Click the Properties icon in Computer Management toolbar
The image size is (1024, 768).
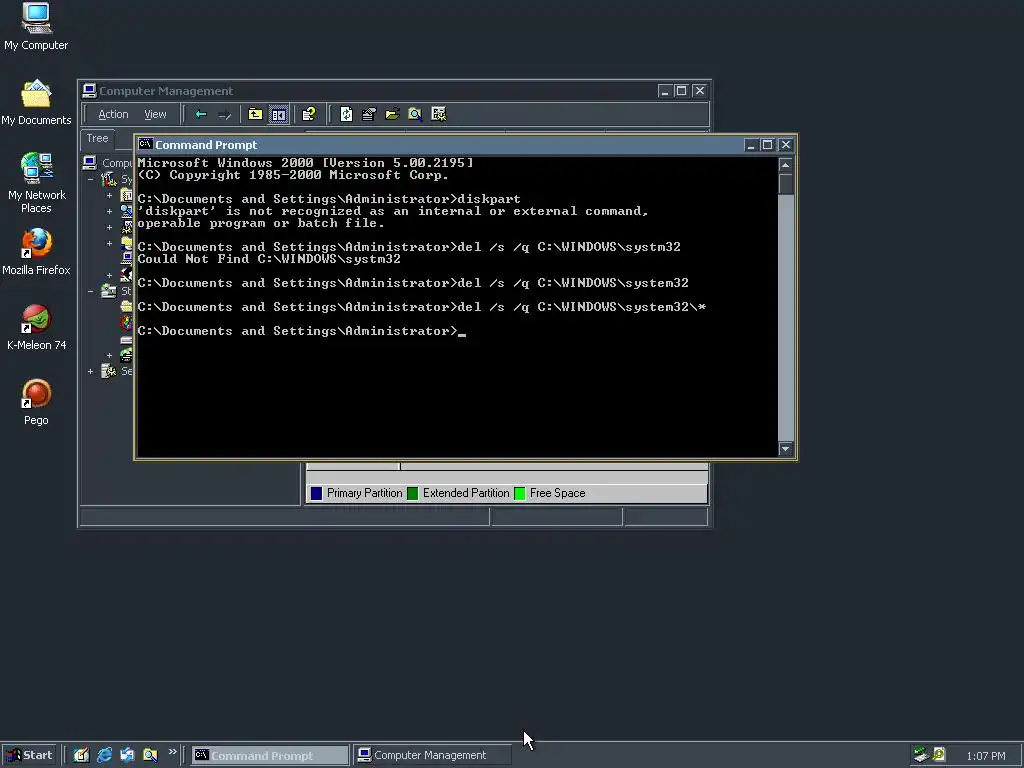369,114
